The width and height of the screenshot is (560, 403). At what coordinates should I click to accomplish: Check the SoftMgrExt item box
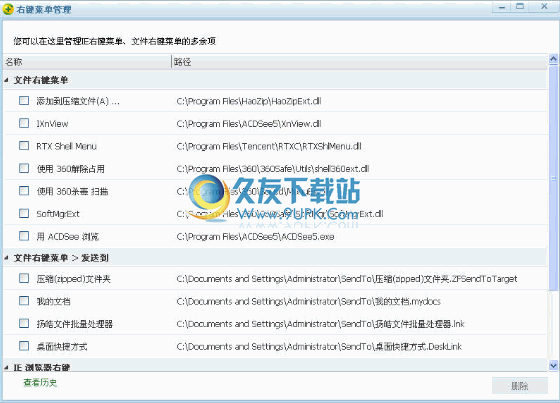[x=24, y=214]
